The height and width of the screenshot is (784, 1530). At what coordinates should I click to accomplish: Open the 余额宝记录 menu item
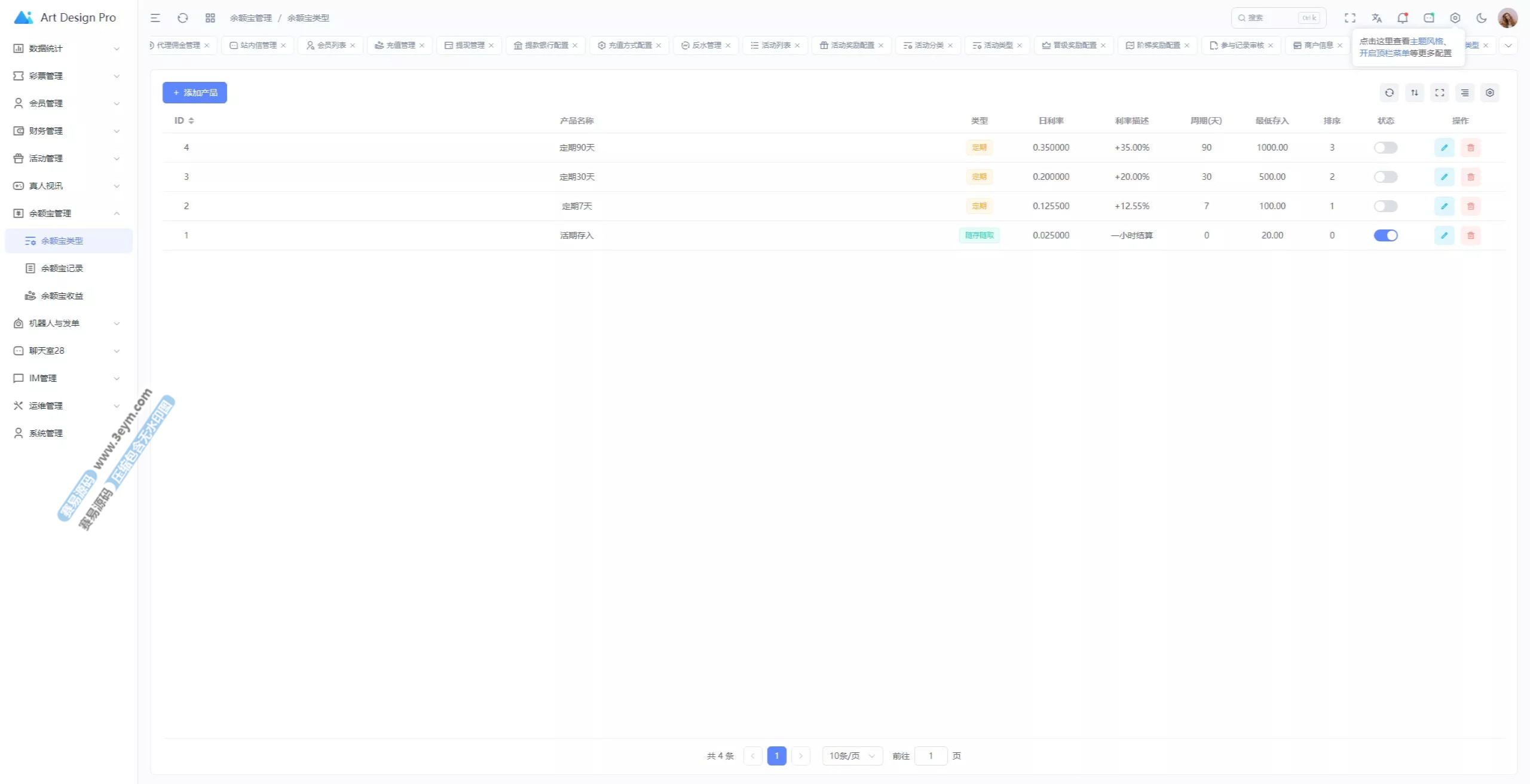(x=62, y=268)
